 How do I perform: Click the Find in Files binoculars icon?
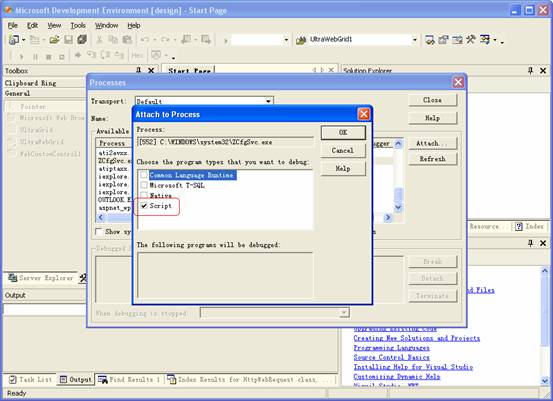click(300, 40)
